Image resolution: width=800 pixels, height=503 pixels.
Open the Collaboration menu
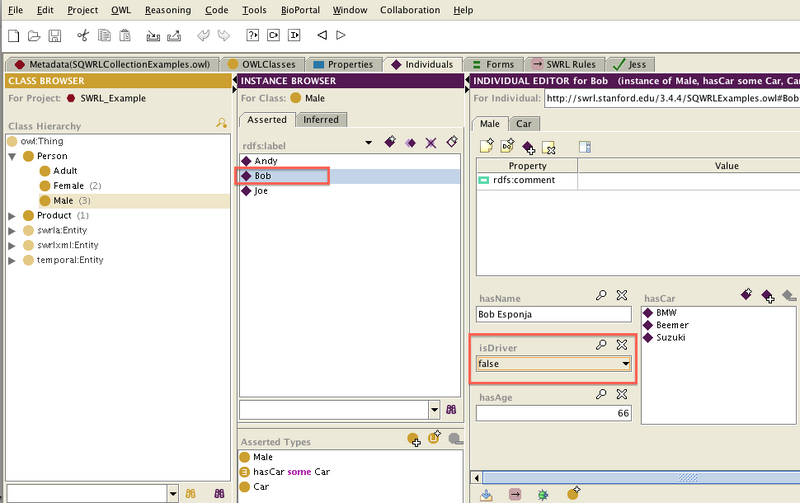pos(410,10)
